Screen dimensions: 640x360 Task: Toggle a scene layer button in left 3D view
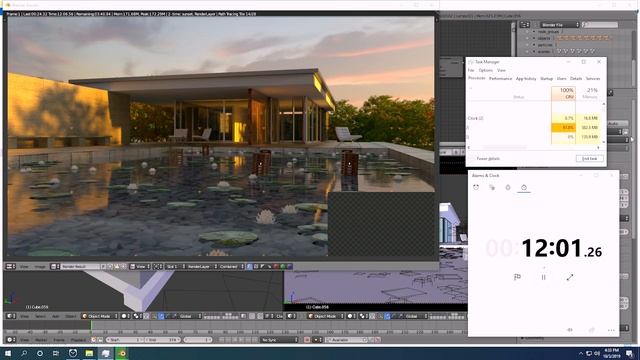click(220, 316)
